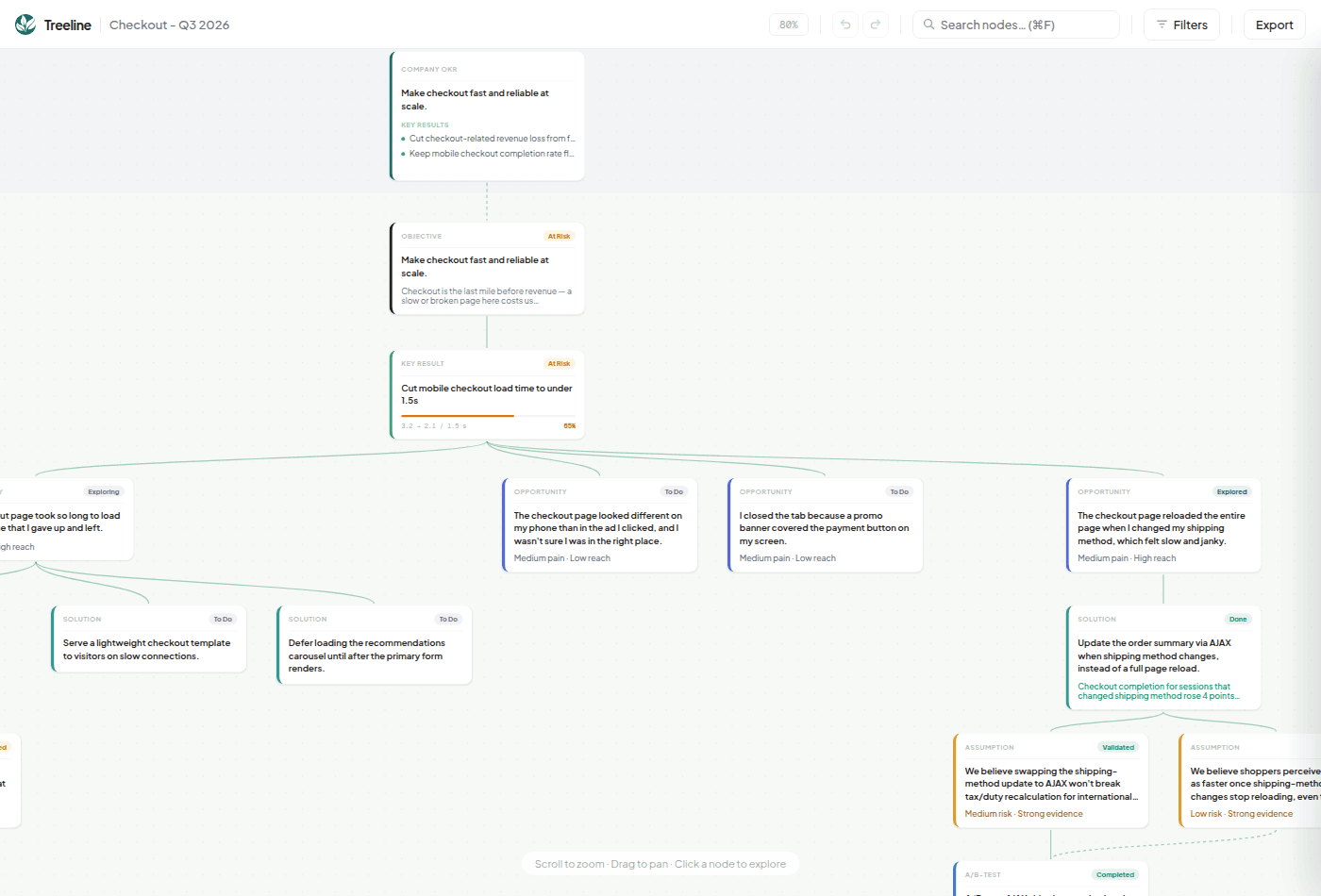Screen dimensions: 1321x896
Task: Click To Do badge on checkout looked different card
Action: 674,492
